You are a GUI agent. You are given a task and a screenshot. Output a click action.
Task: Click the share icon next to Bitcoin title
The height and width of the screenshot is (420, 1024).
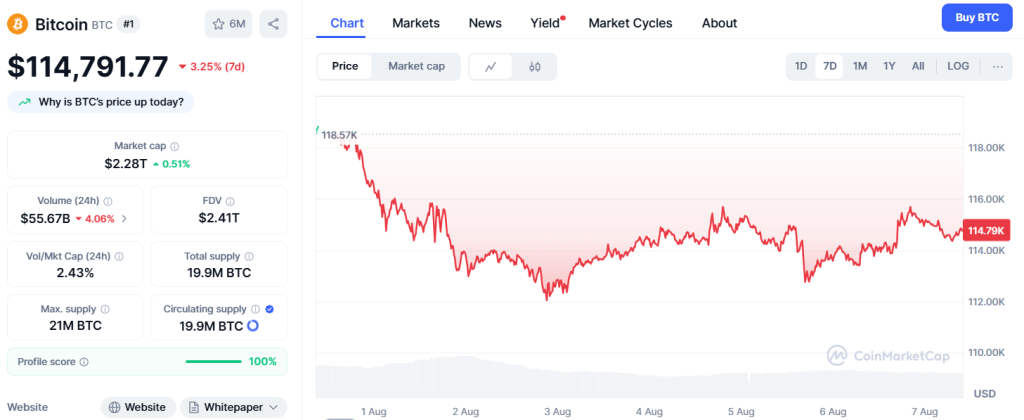tap(273, 23)
